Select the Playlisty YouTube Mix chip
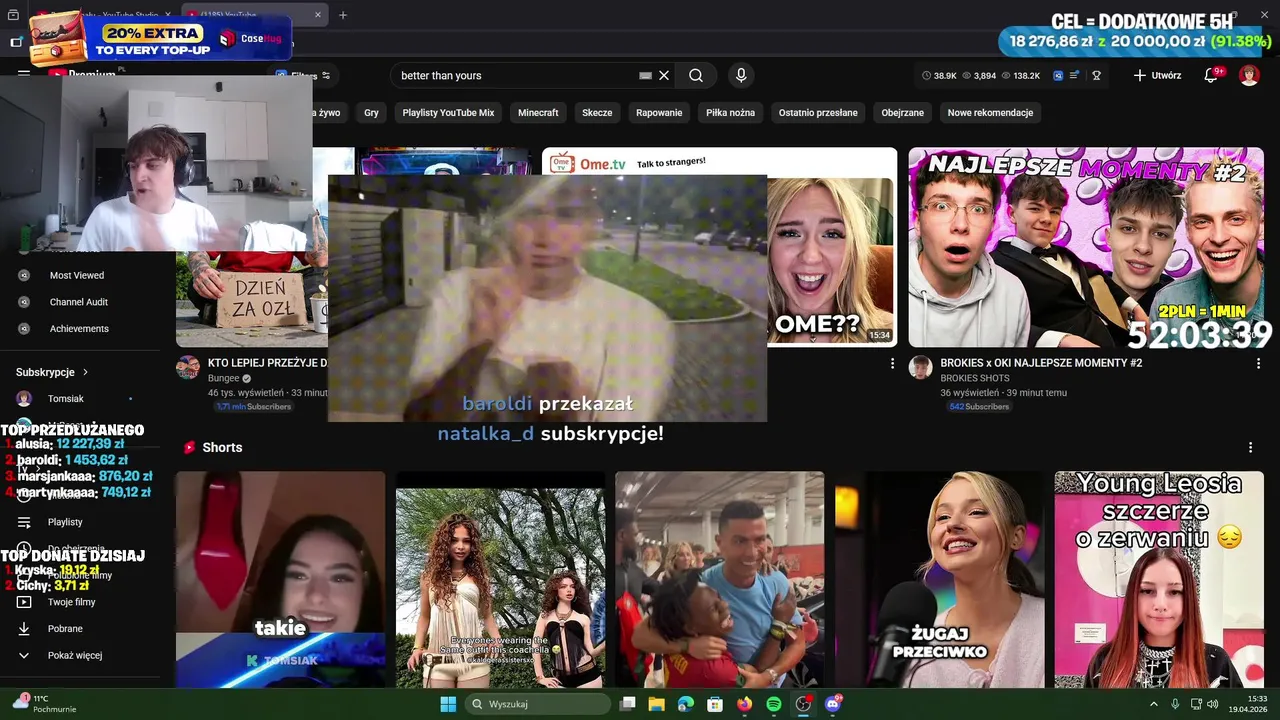Screen dimensions: 1280x720 (x=448, y=113)
